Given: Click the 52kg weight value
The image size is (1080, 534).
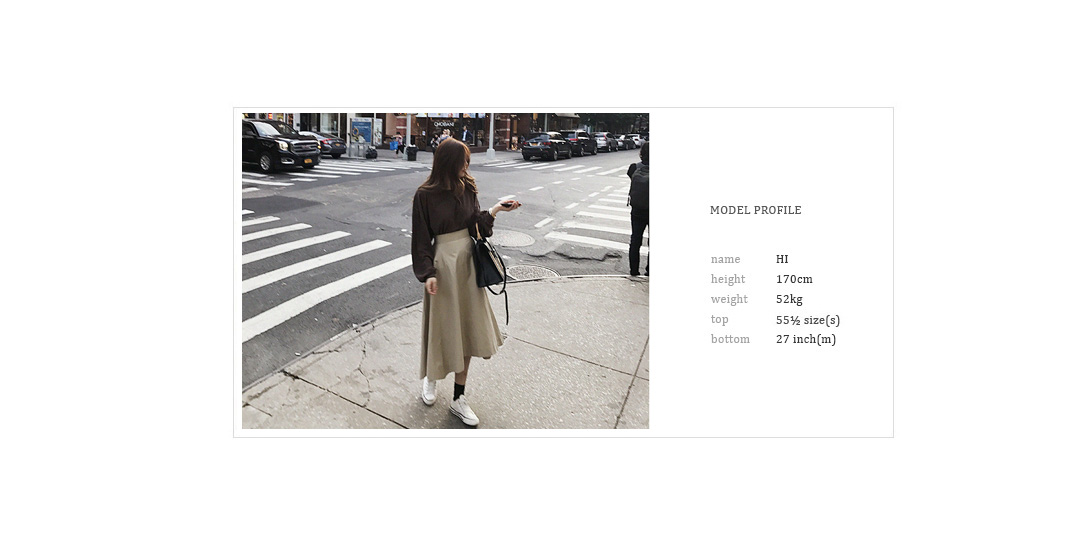Looking at the screenshot, I should click(789, 299).
